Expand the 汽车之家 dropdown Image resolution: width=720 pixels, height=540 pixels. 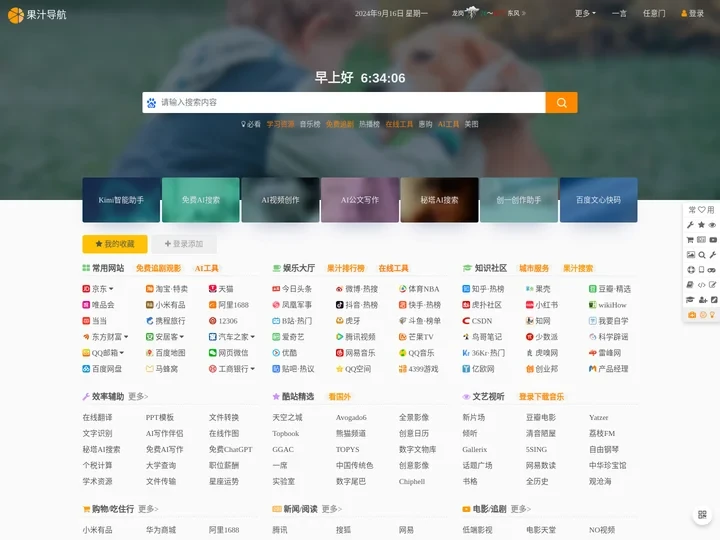click(x=253, y=337)
